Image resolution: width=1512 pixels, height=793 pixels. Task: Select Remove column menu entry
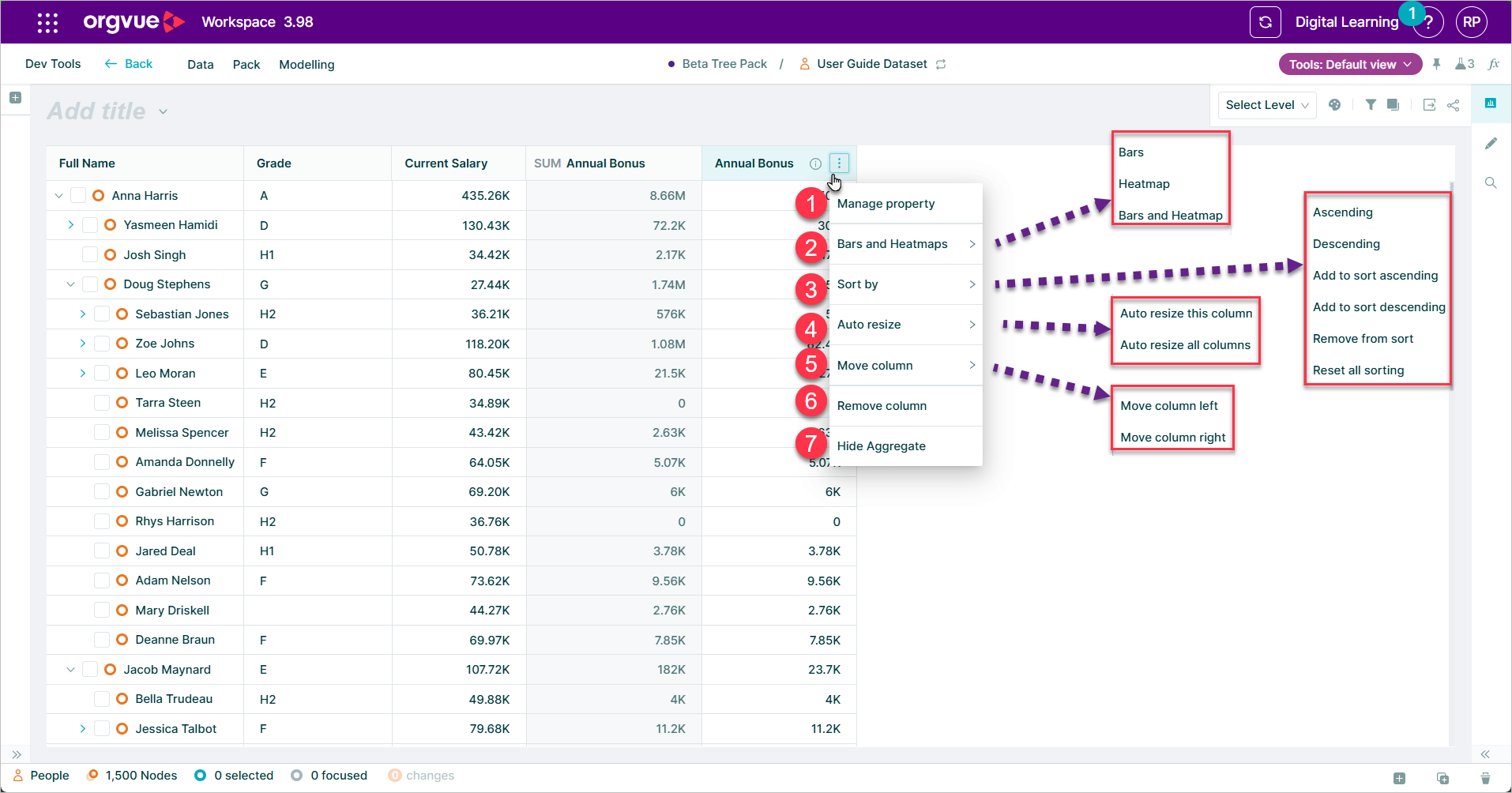905,406
